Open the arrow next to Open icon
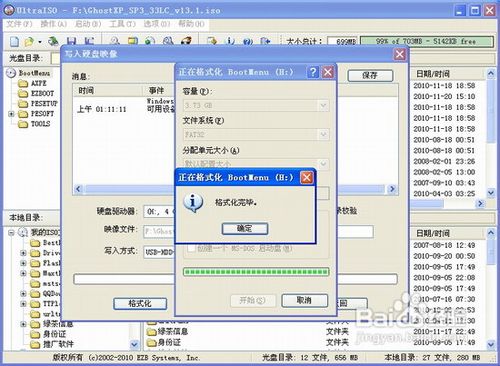This screenshot has width=500, height=366. pos(40,42)
